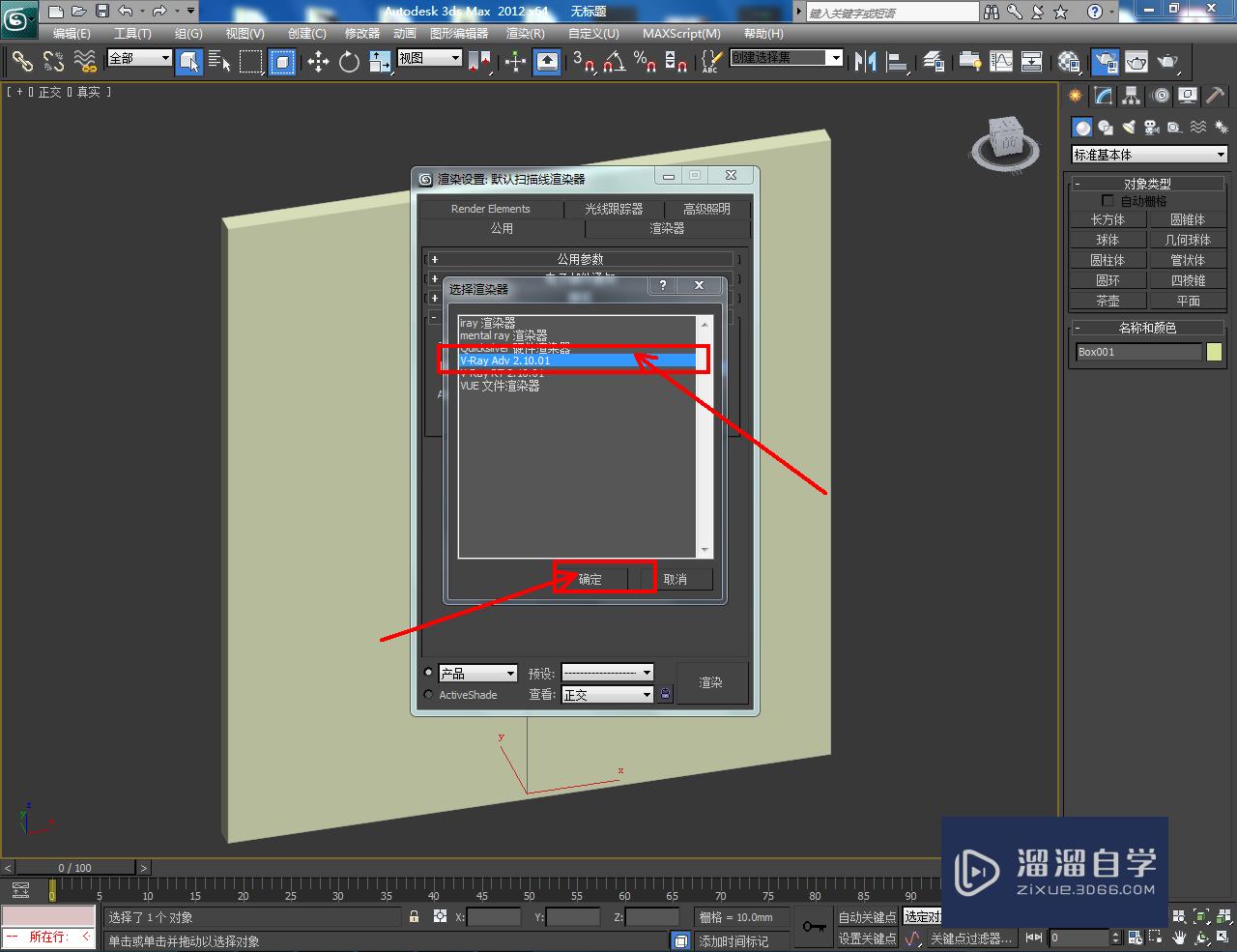
Task: Open 预设 preset dropdown
Action: coord(608,673)
